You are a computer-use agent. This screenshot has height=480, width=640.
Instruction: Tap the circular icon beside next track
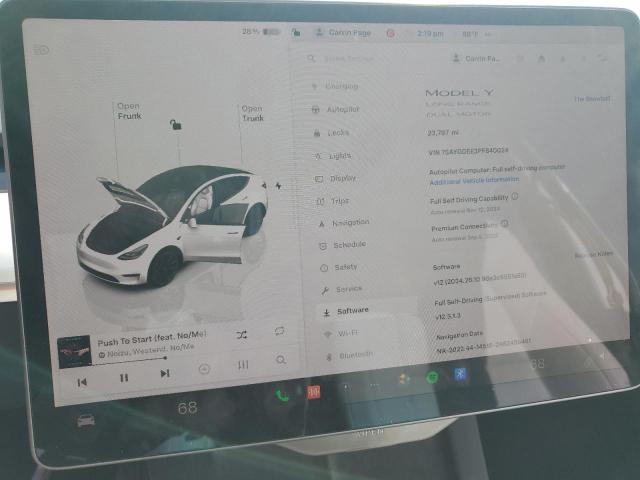[204, 369]
